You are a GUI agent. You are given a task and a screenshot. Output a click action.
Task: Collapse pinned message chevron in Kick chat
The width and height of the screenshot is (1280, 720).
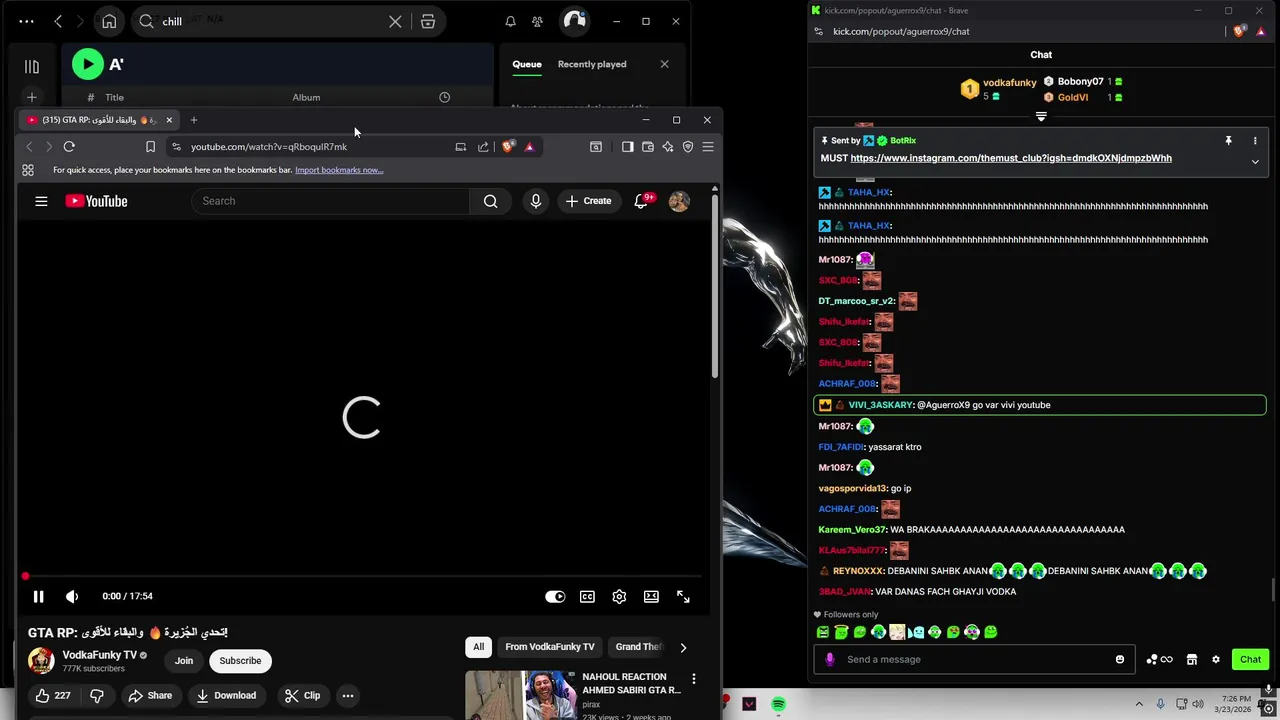(x=1255, y=162)
